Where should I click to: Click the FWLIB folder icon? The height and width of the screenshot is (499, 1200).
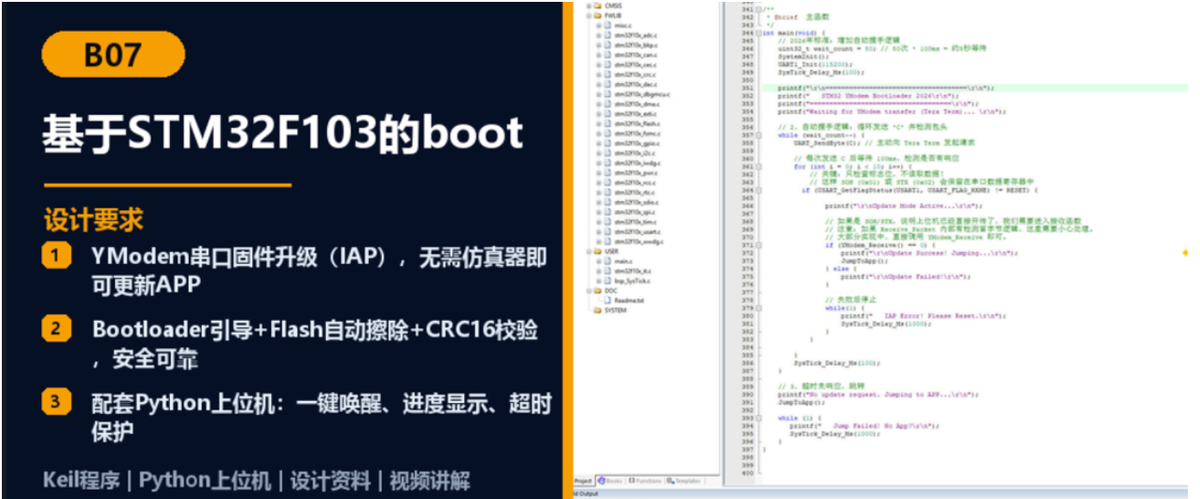point(597,15)
